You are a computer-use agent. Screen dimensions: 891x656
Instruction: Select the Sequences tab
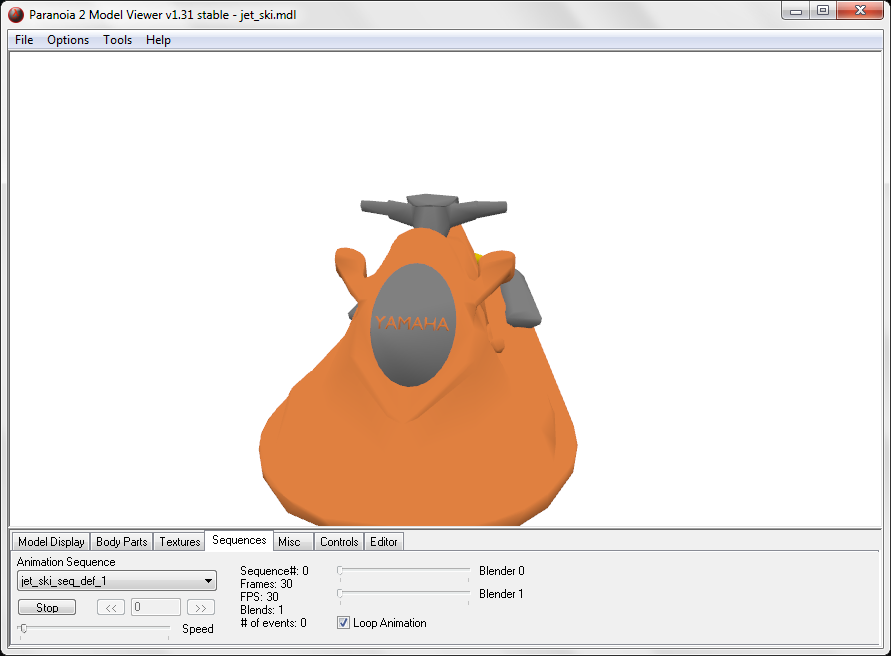point(239,540)
